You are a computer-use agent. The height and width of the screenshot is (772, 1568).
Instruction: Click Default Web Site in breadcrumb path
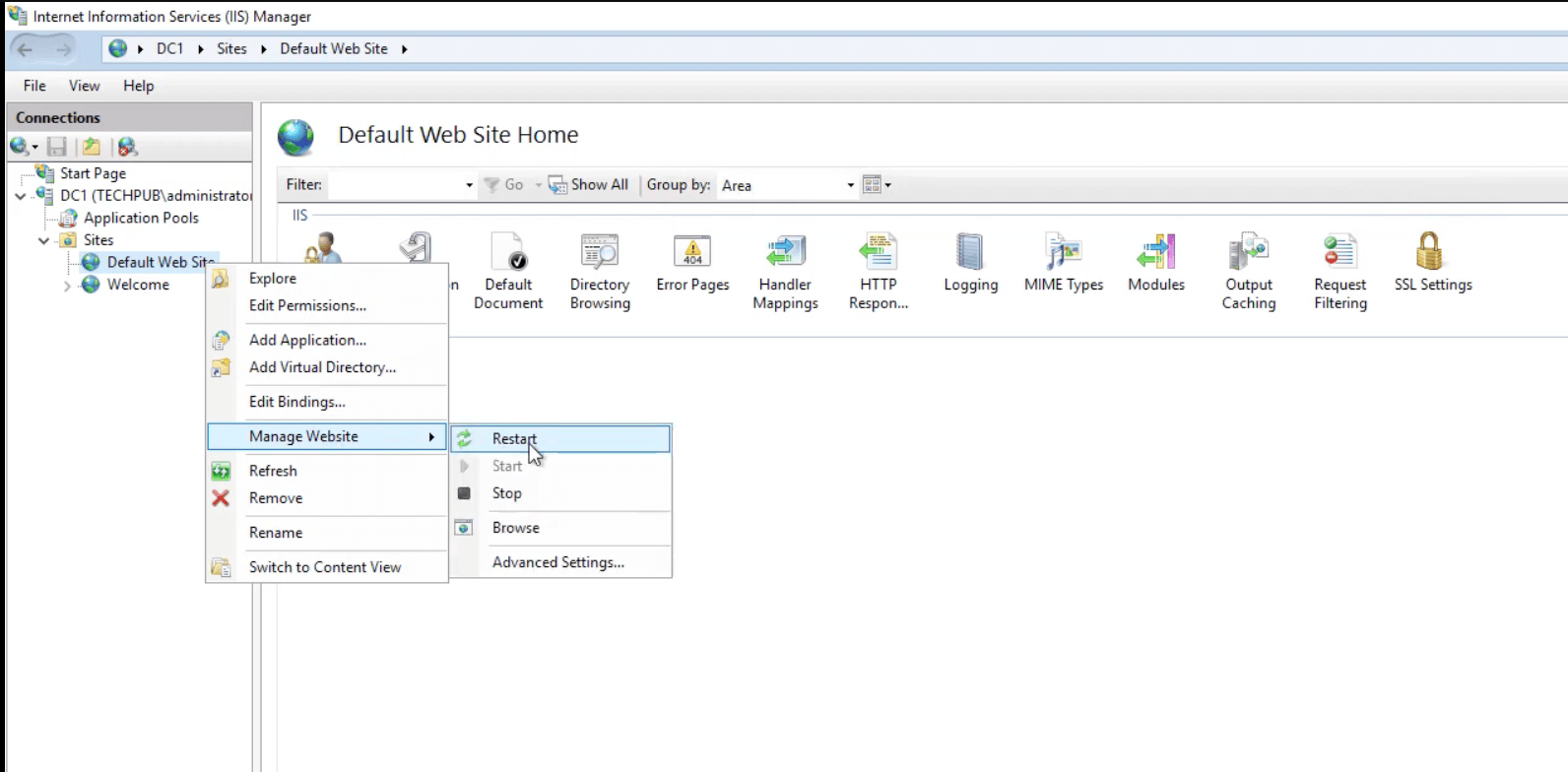coord(334,49)
